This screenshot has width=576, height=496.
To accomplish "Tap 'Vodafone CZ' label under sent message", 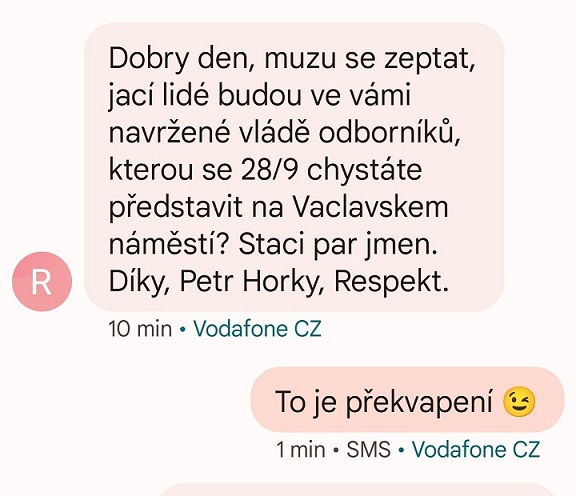I will tap(476, 449).
